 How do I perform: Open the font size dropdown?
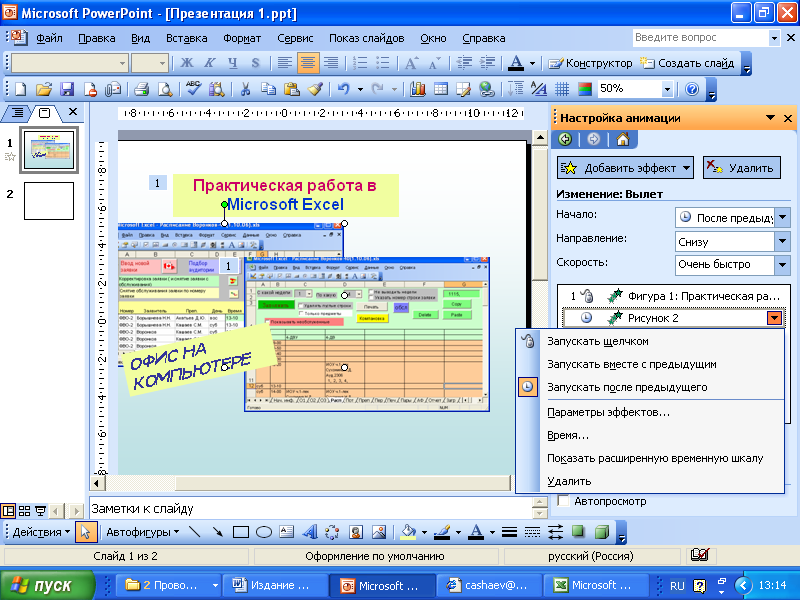(163, 63)
